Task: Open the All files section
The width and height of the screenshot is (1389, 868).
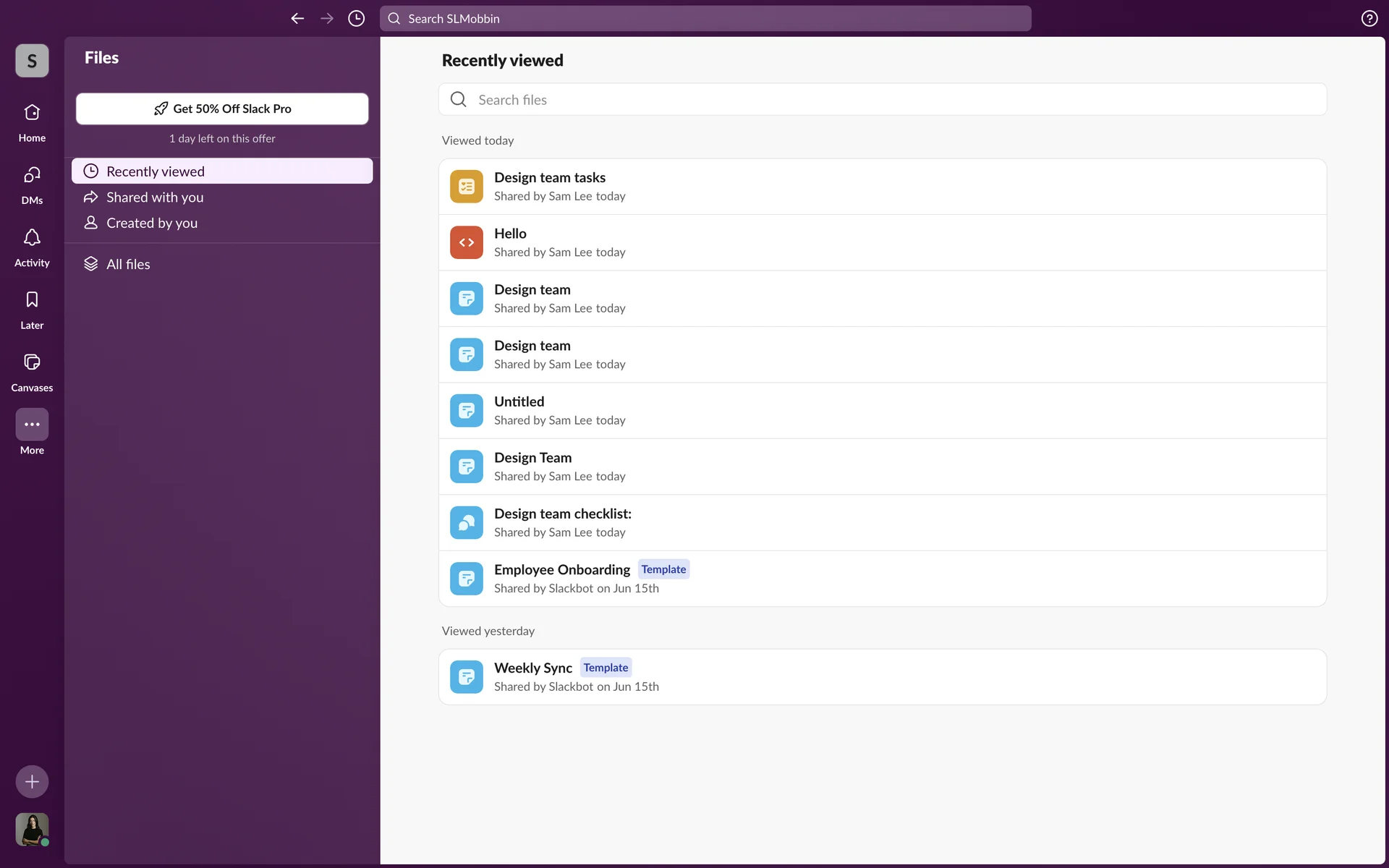Action: pyautogui.click(x=128, y=265)
